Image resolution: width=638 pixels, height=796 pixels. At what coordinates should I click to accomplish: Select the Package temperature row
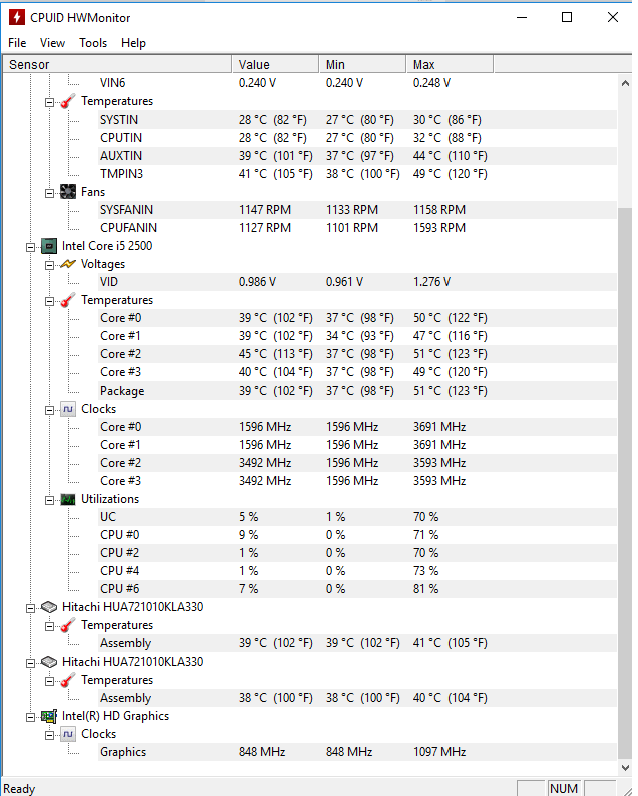(122, 391)
